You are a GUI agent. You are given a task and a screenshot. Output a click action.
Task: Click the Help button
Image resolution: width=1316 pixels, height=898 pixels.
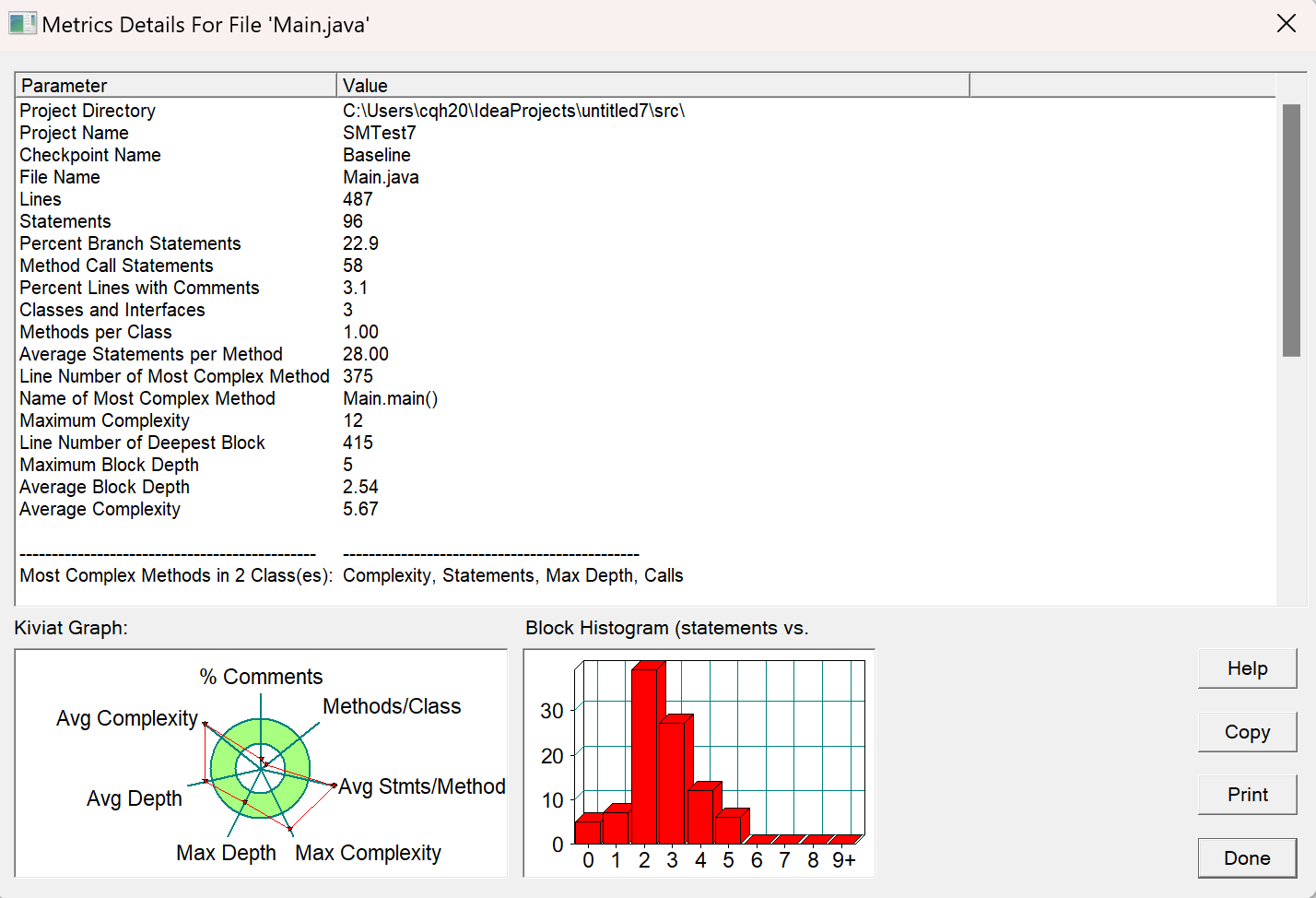[x=1247, y=668]
